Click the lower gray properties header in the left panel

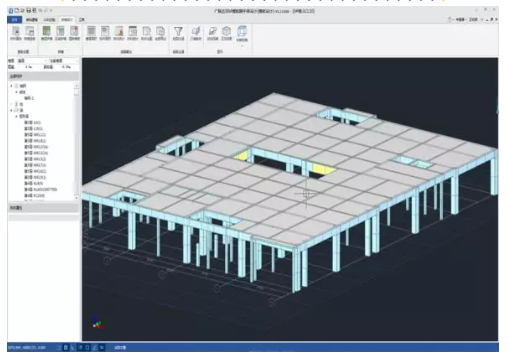[43, 208]
